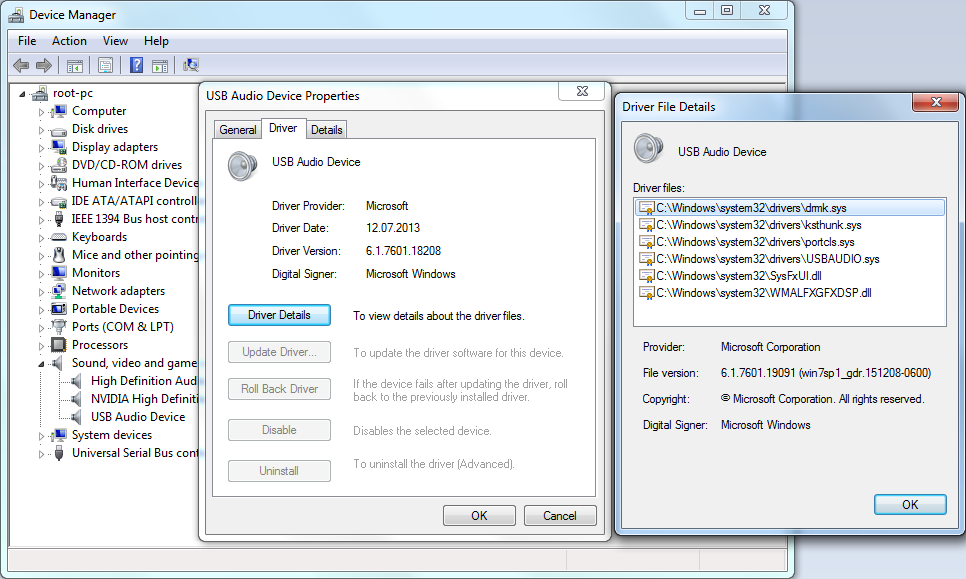Select USB Audio Device in tree
The image size is (966, 579).
coord(137,417)
